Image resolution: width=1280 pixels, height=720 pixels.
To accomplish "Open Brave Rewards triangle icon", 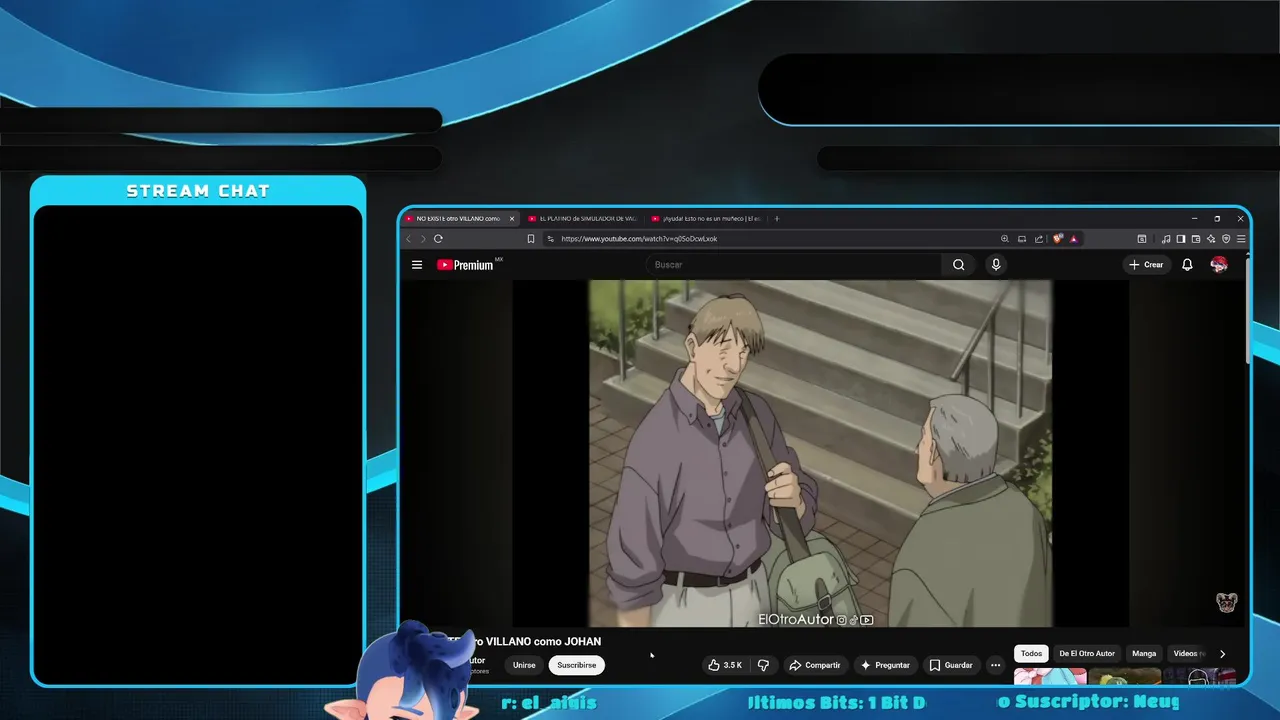I will [x=1074, y=239].
